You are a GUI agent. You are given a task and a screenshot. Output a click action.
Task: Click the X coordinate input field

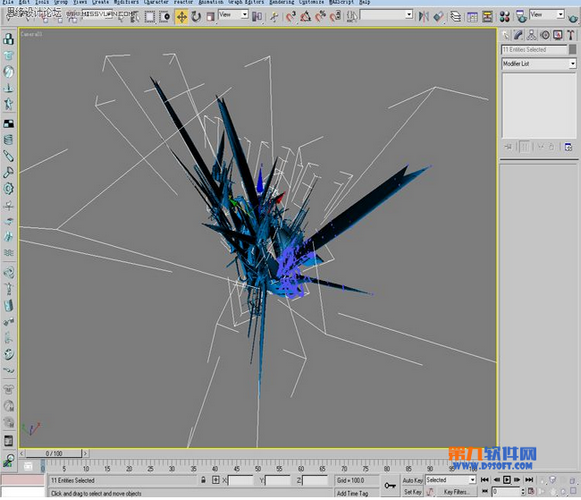tap(240, 481)
